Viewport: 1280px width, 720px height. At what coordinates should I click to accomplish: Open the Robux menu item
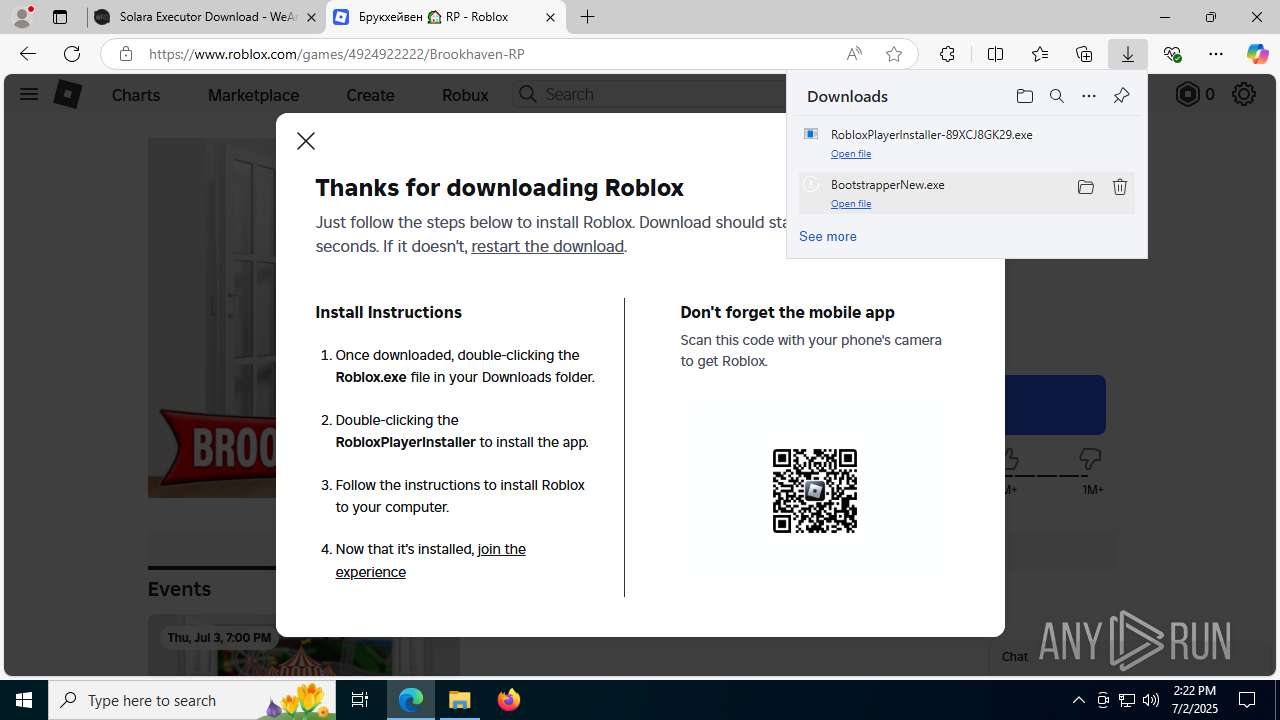(x=465, y=95)
